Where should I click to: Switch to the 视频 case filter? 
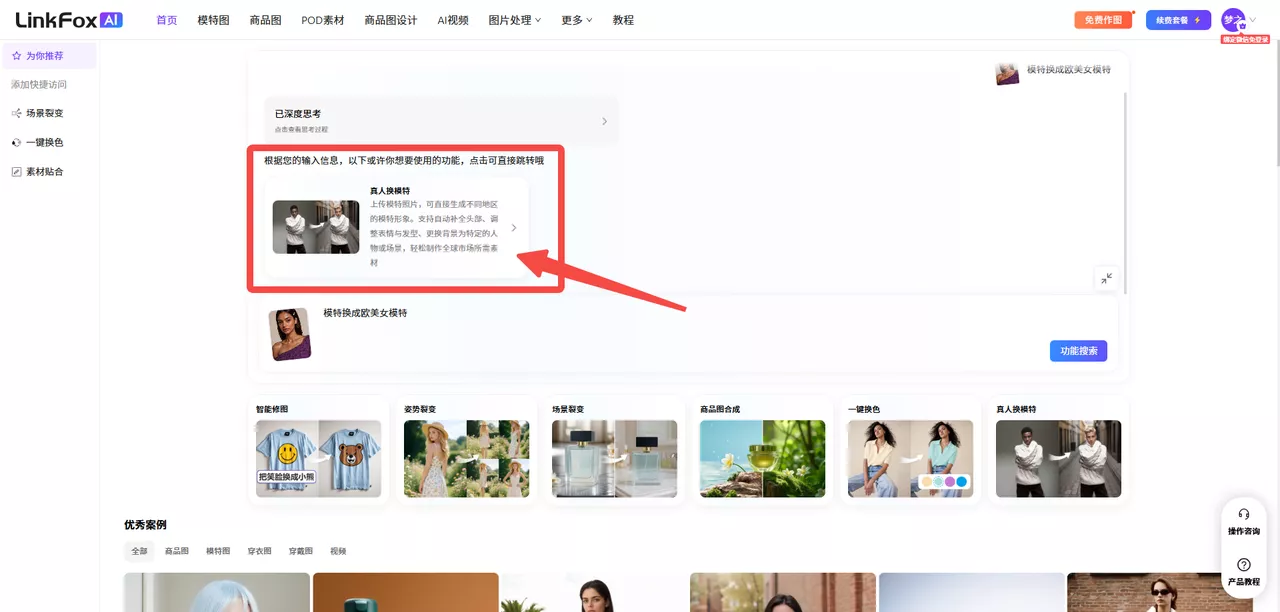(x=337, y=550)
